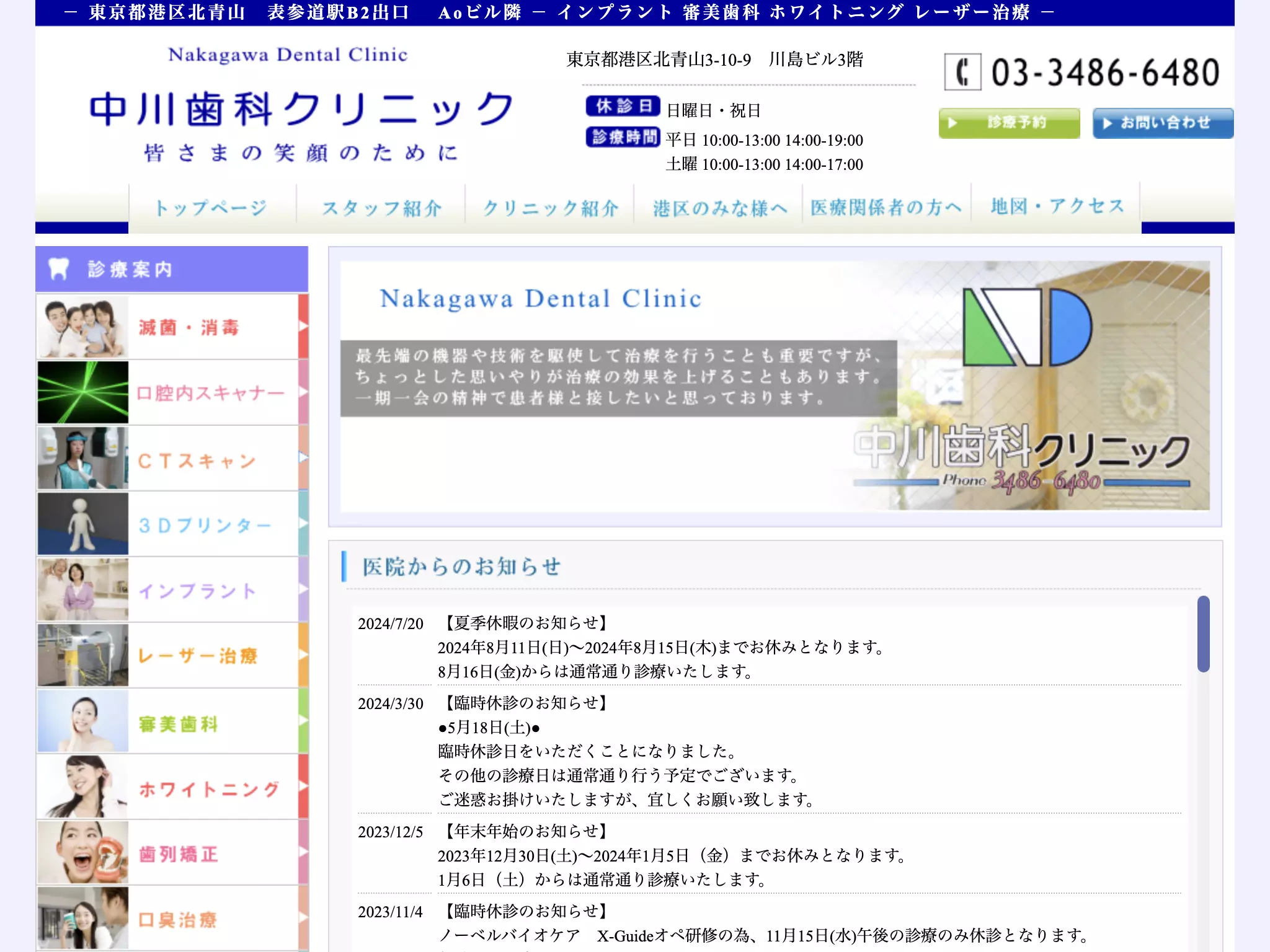Click the 審美歯科 woman thumbnail
The image size is (1270, 952).
click(83, 721)
